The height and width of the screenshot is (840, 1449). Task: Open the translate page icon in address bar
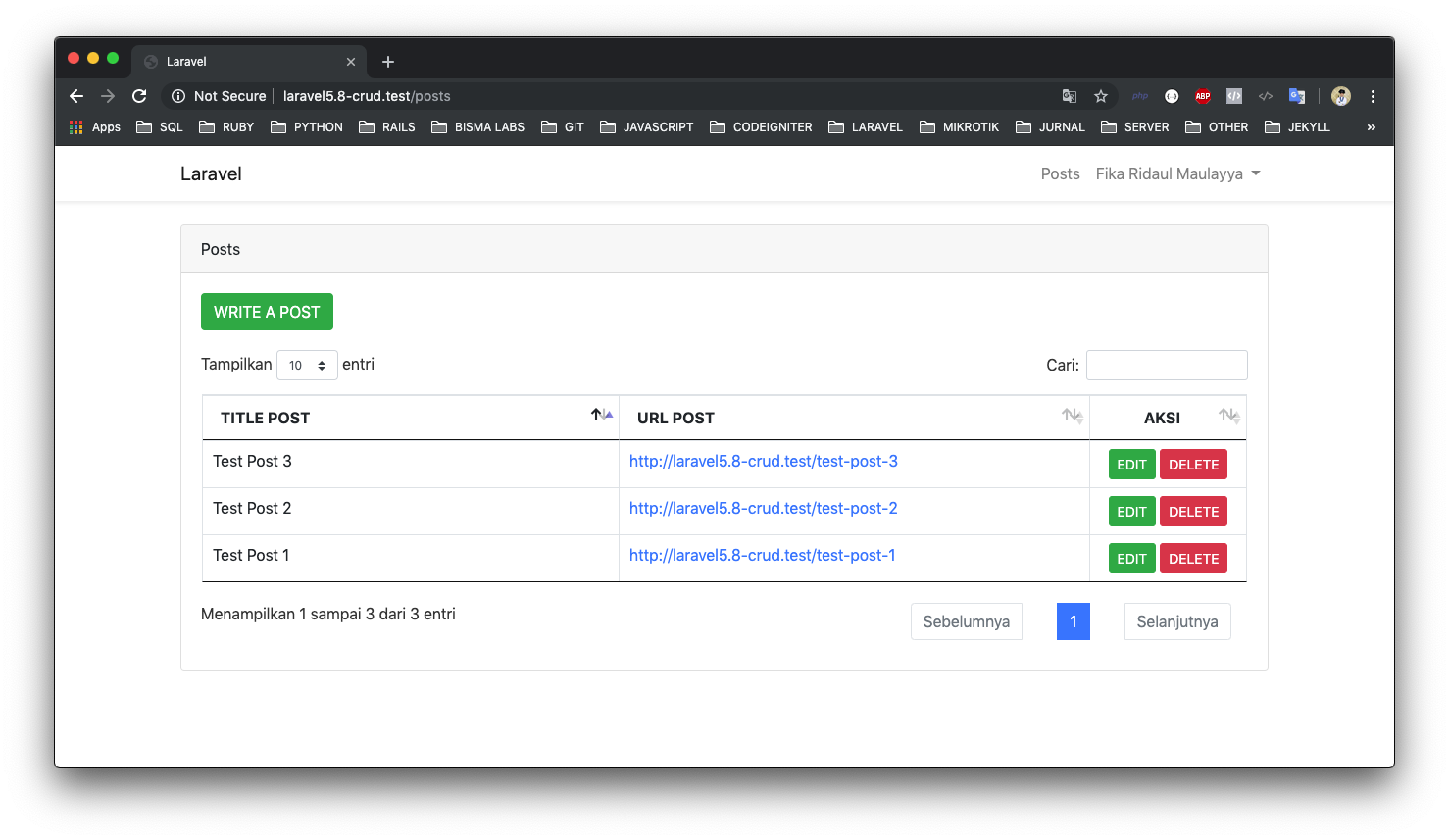[x=1070, y=96]
